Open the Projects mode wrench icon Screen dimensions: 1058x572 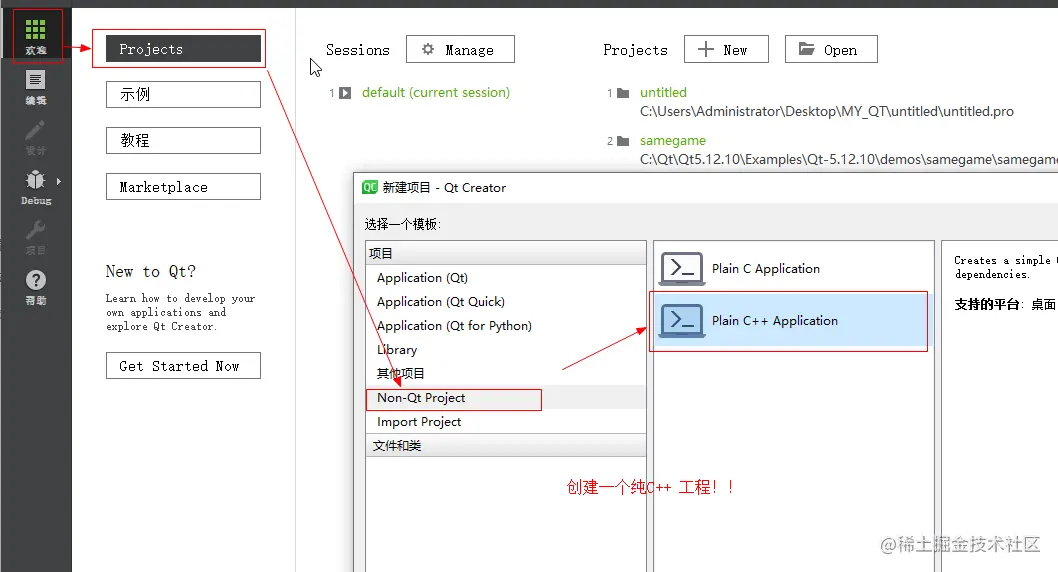[x=35, y=230]
